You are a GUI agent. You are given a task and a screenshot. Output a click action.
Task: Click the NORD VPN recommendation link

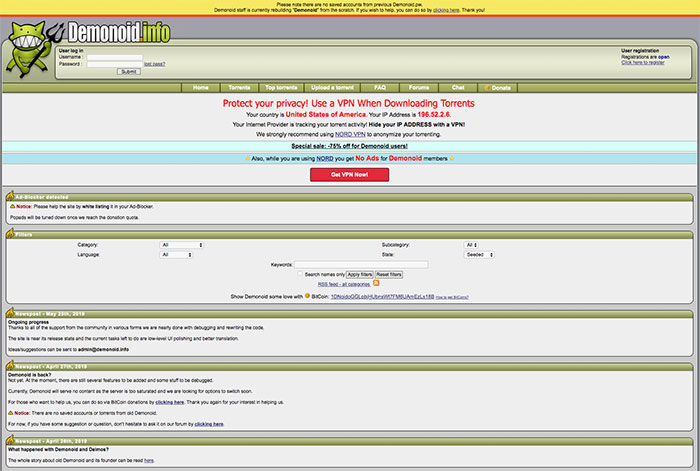350,134
